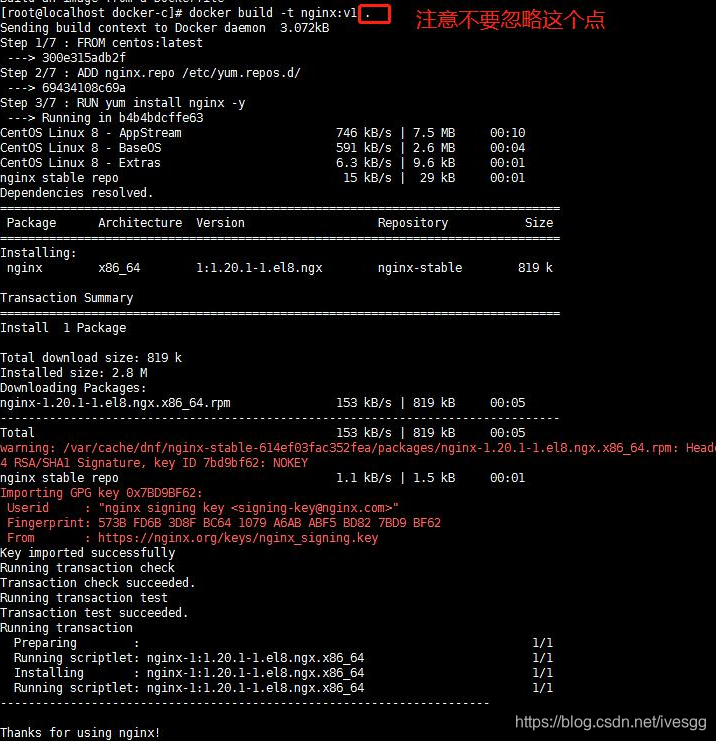Select 'x86_64' architecture cell
This screenshot has height=741, width=716.
119,268
